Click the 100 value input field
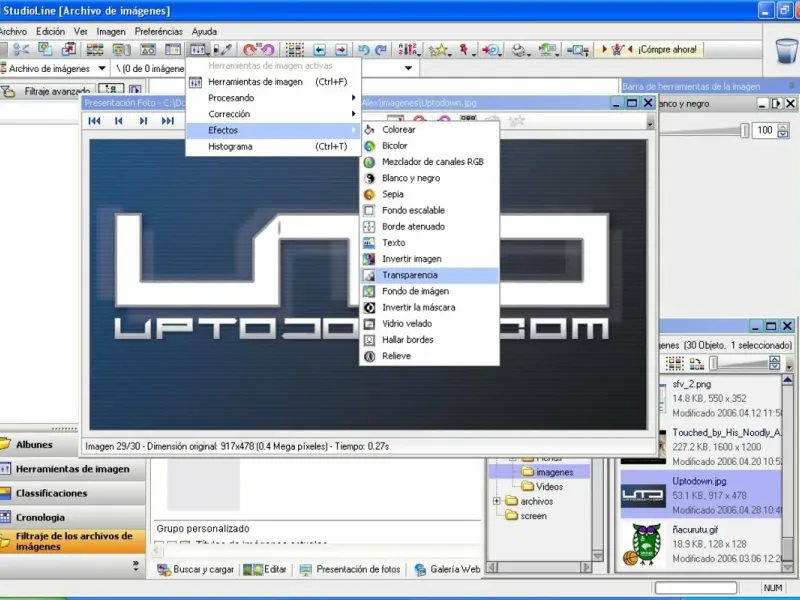 coord(764,130)
